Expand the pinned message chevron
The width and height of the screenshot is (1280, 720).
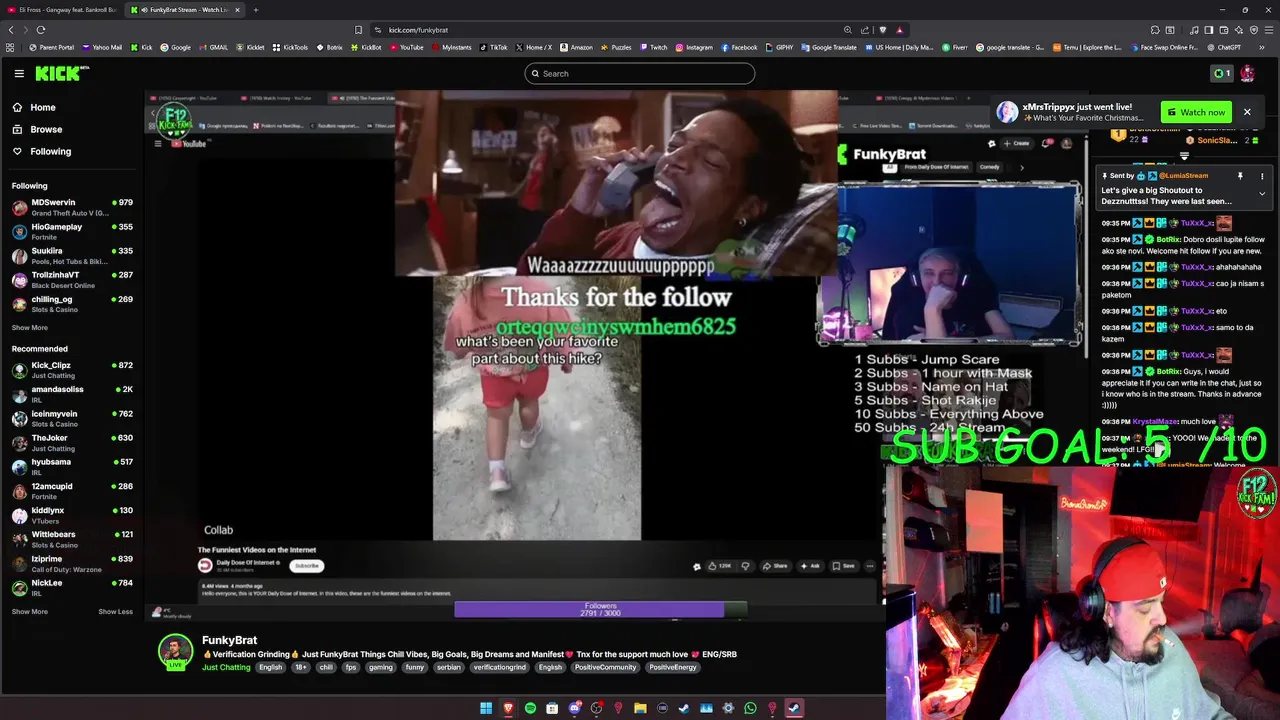pos(1262,194)
